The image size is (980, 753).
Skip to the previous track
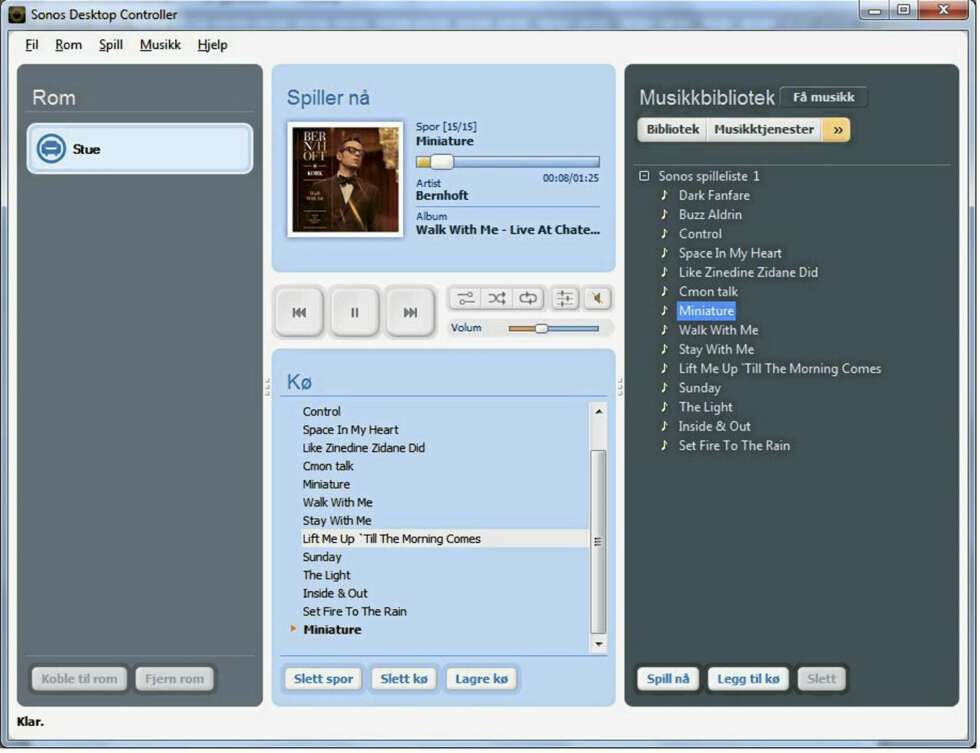[x=299, y=312]
